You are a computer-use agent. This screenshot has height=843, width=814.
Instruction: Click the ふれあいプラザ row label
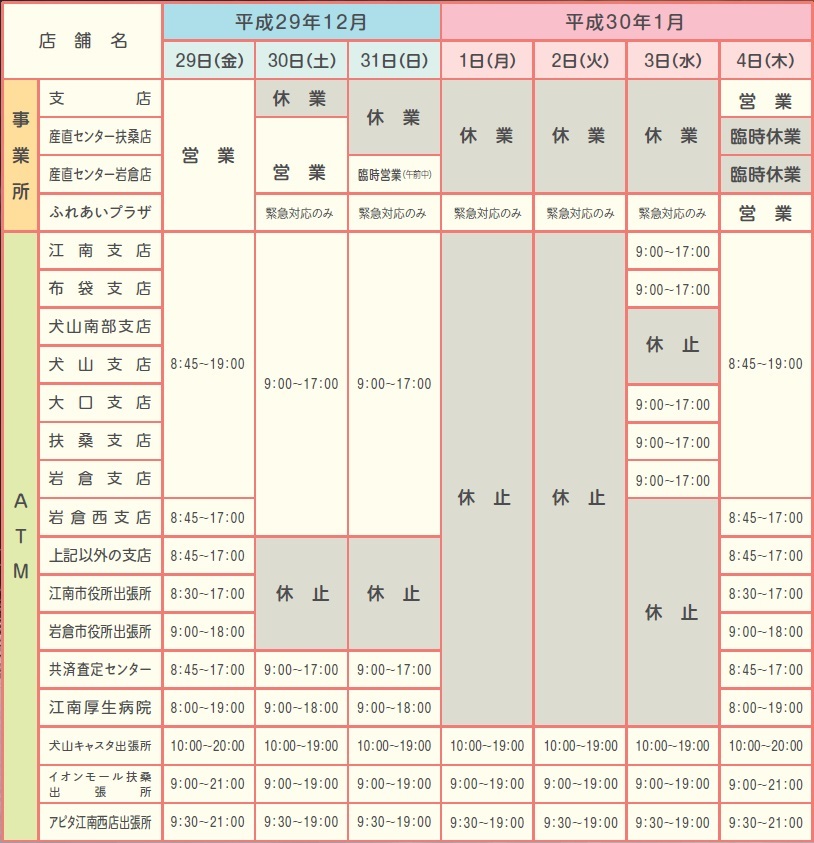tap(100, 212)
